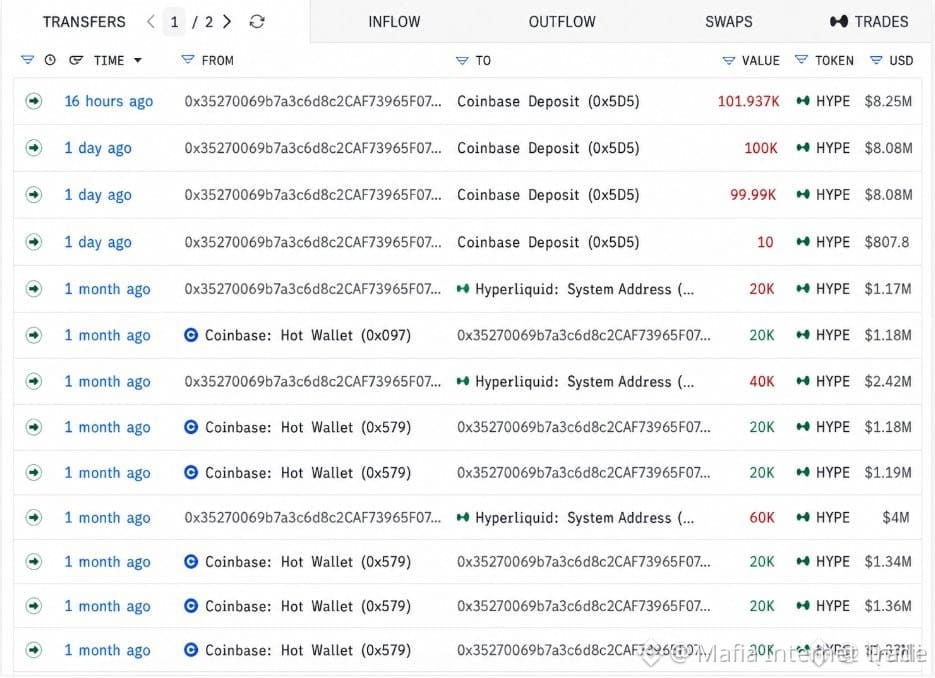Open Coinbase Hot Wallet (0x579) in $1.18M row

click(298, 427)
